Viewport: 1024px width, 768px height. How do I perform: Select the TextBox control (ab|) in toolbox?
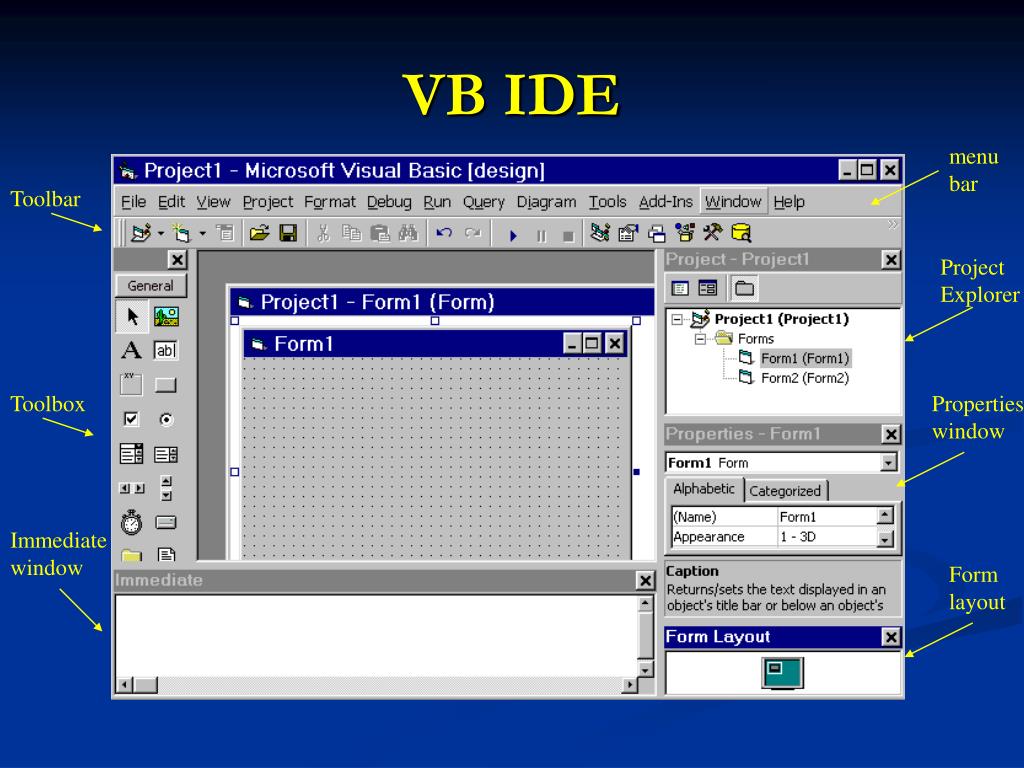(166, 351)
